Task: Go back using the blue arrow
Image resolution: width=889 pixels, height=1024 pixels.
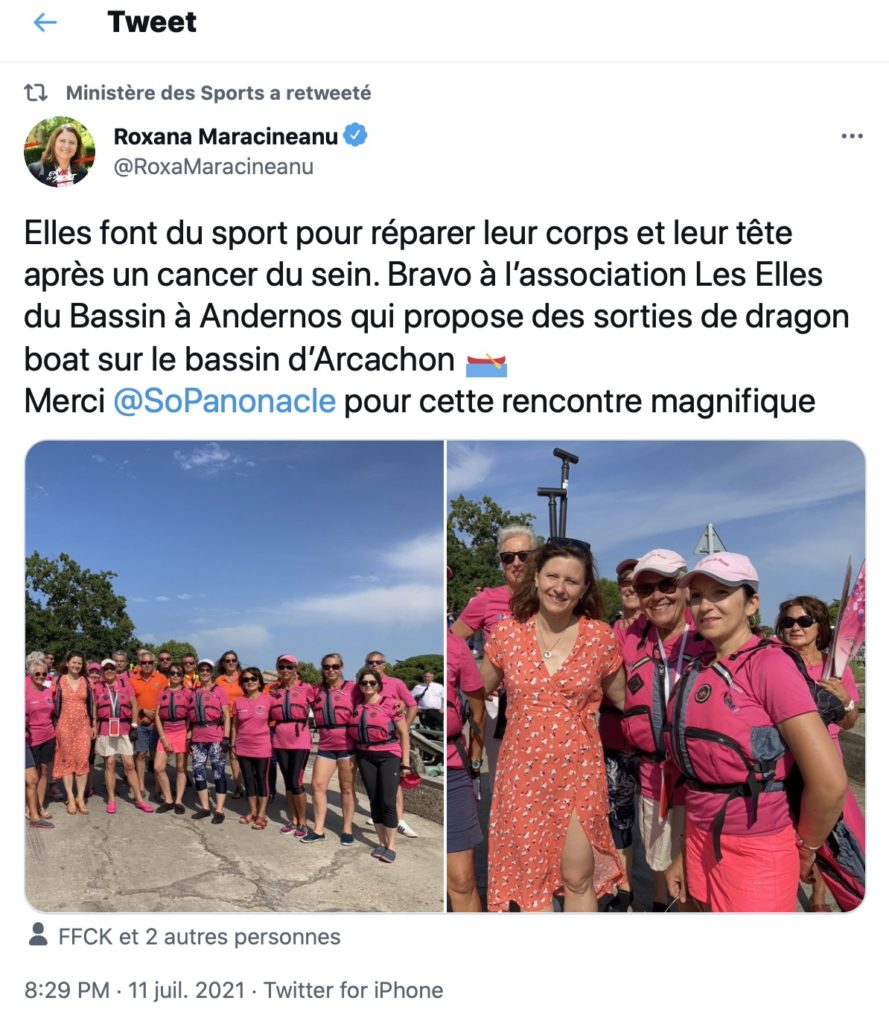Action: coord(44,22)
